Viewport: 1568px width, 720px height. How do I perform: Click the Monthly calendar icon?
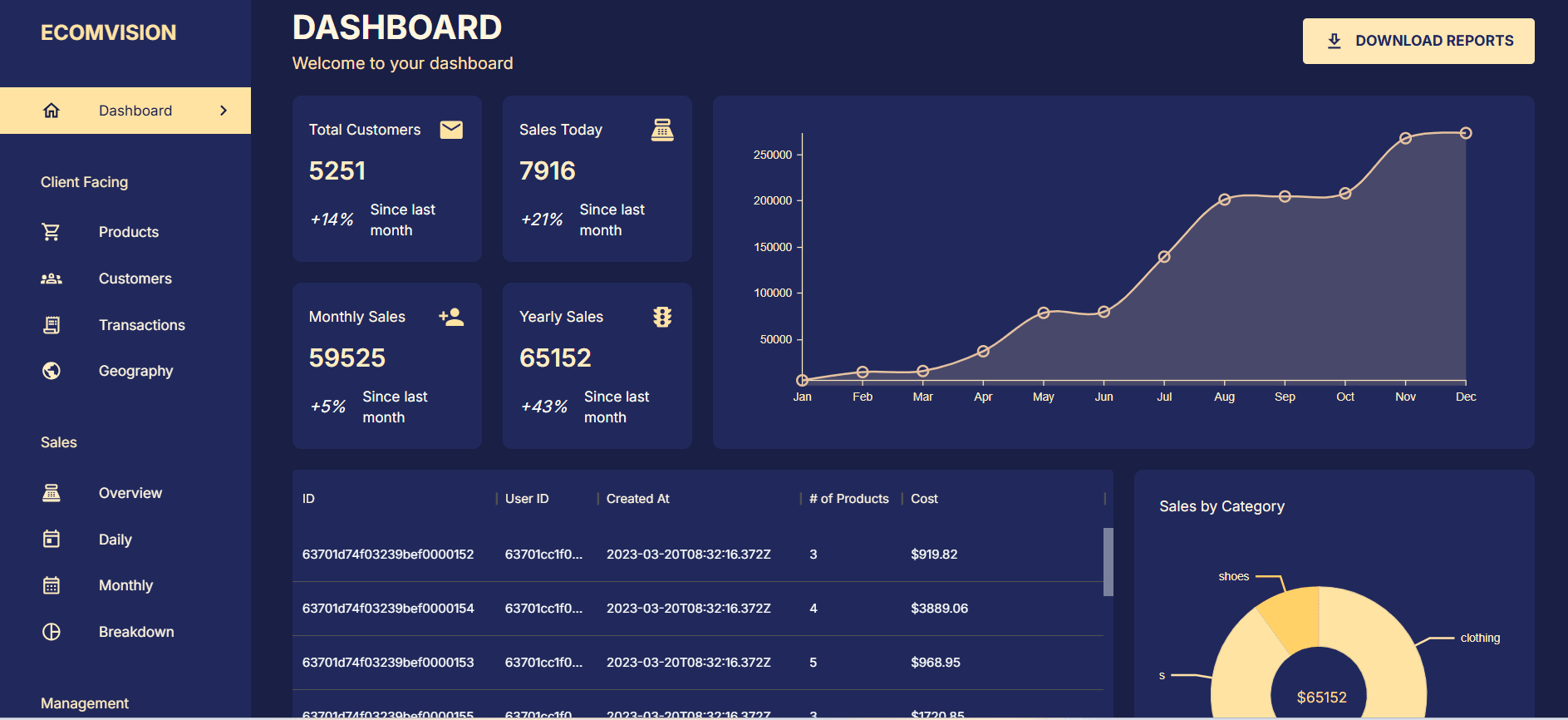click(x=52, y=585)
